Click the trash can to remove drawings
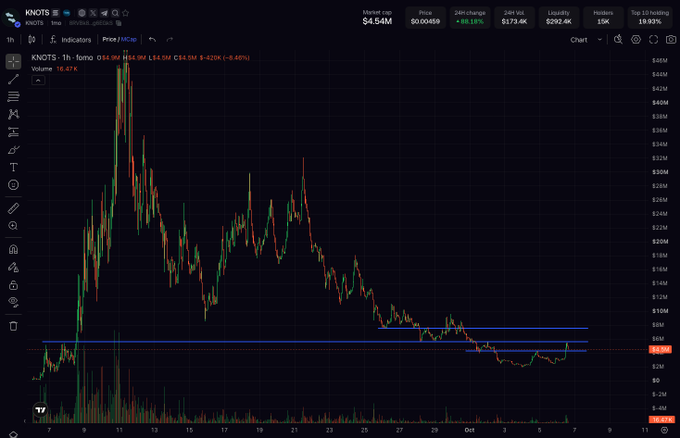Image resolution: width=680 pixels, height=438 pixels. pyautogui.click(x=13, y=326)
